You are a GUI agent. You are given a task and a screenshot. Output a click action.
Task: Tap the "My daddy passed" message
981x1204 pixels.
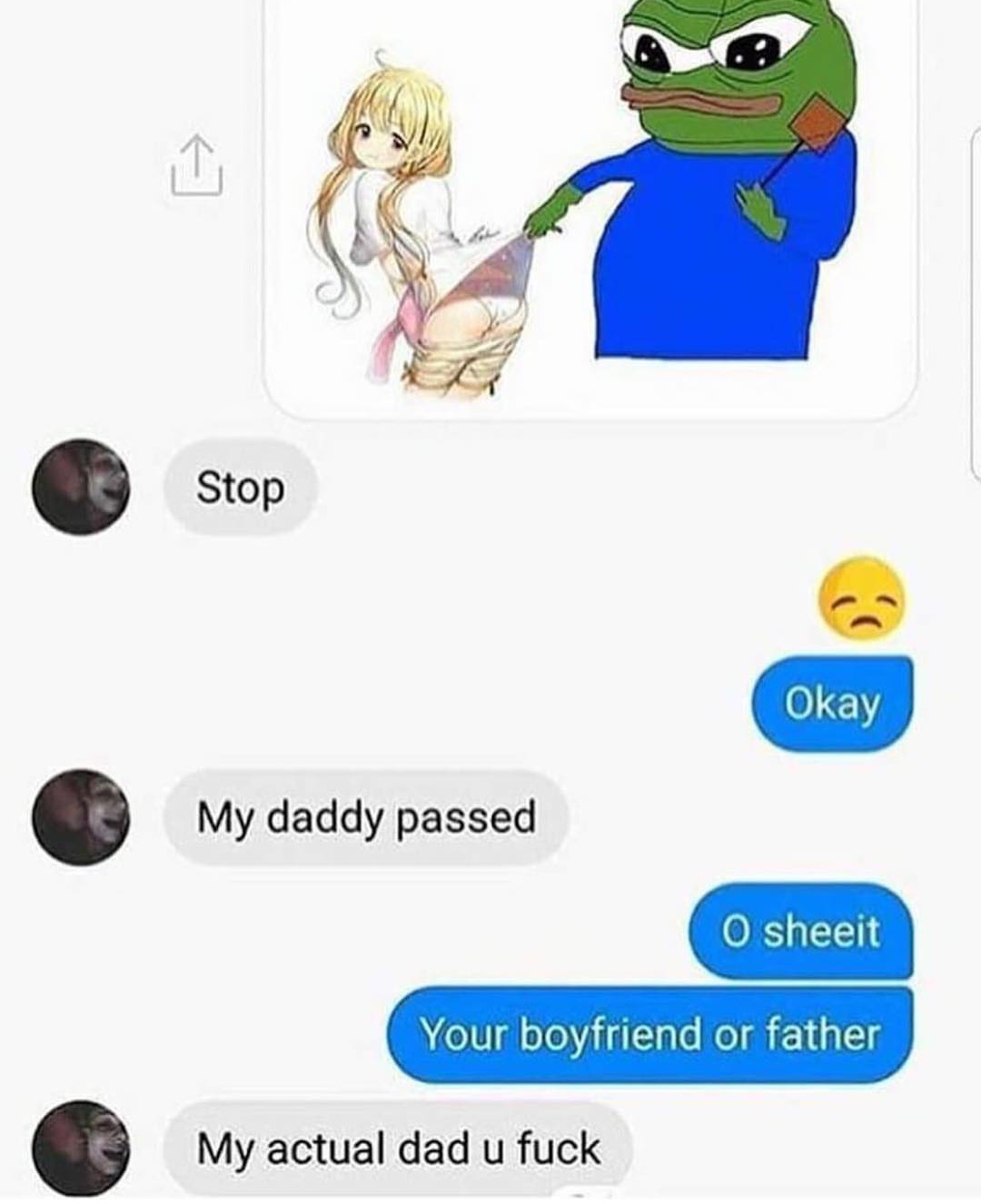click(x=366, y=817)
